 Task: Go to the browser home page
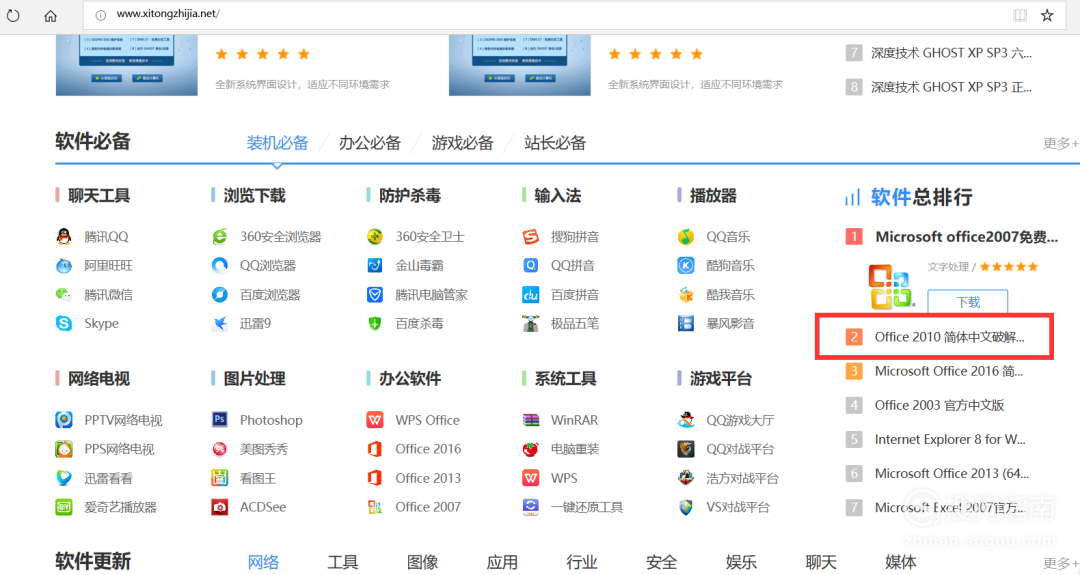pos(50,15)
